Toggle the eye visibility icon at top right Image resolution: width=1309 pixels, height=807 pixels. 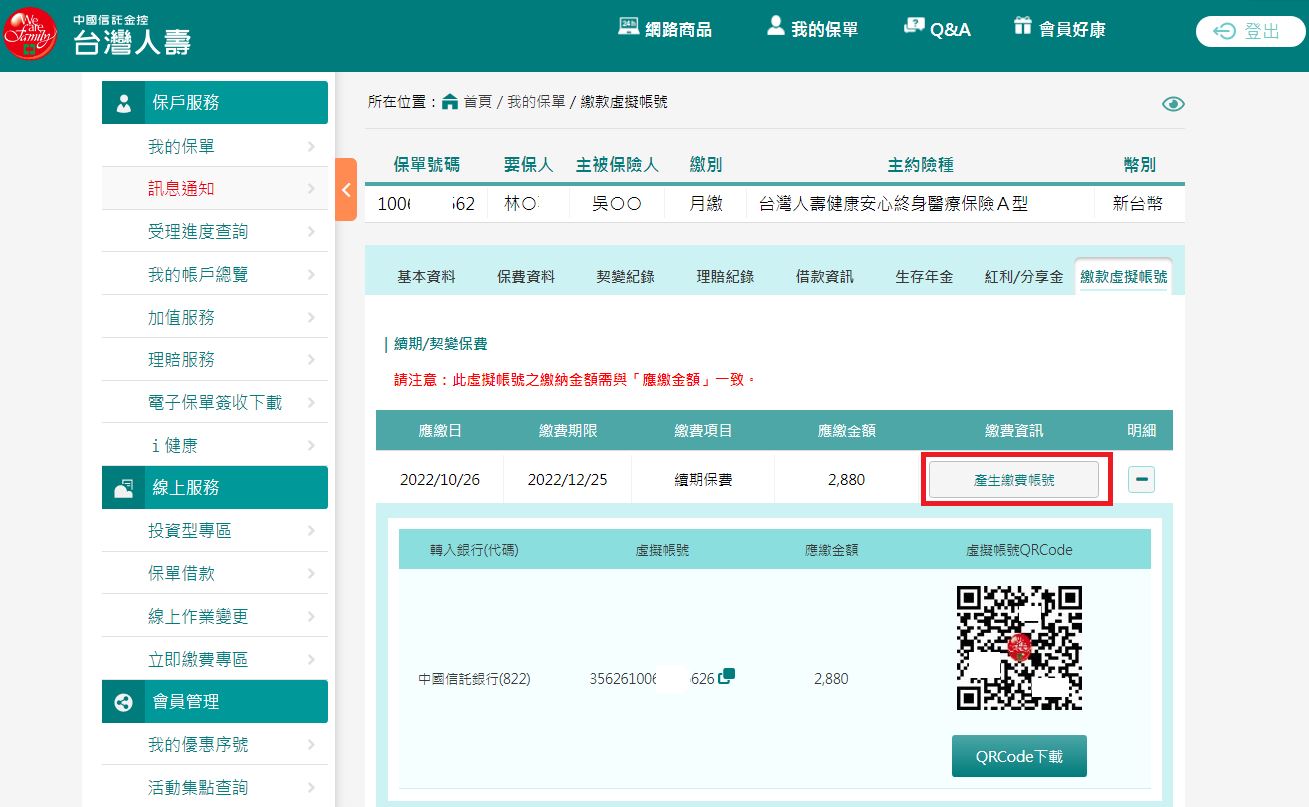(x=1173, y=104)
